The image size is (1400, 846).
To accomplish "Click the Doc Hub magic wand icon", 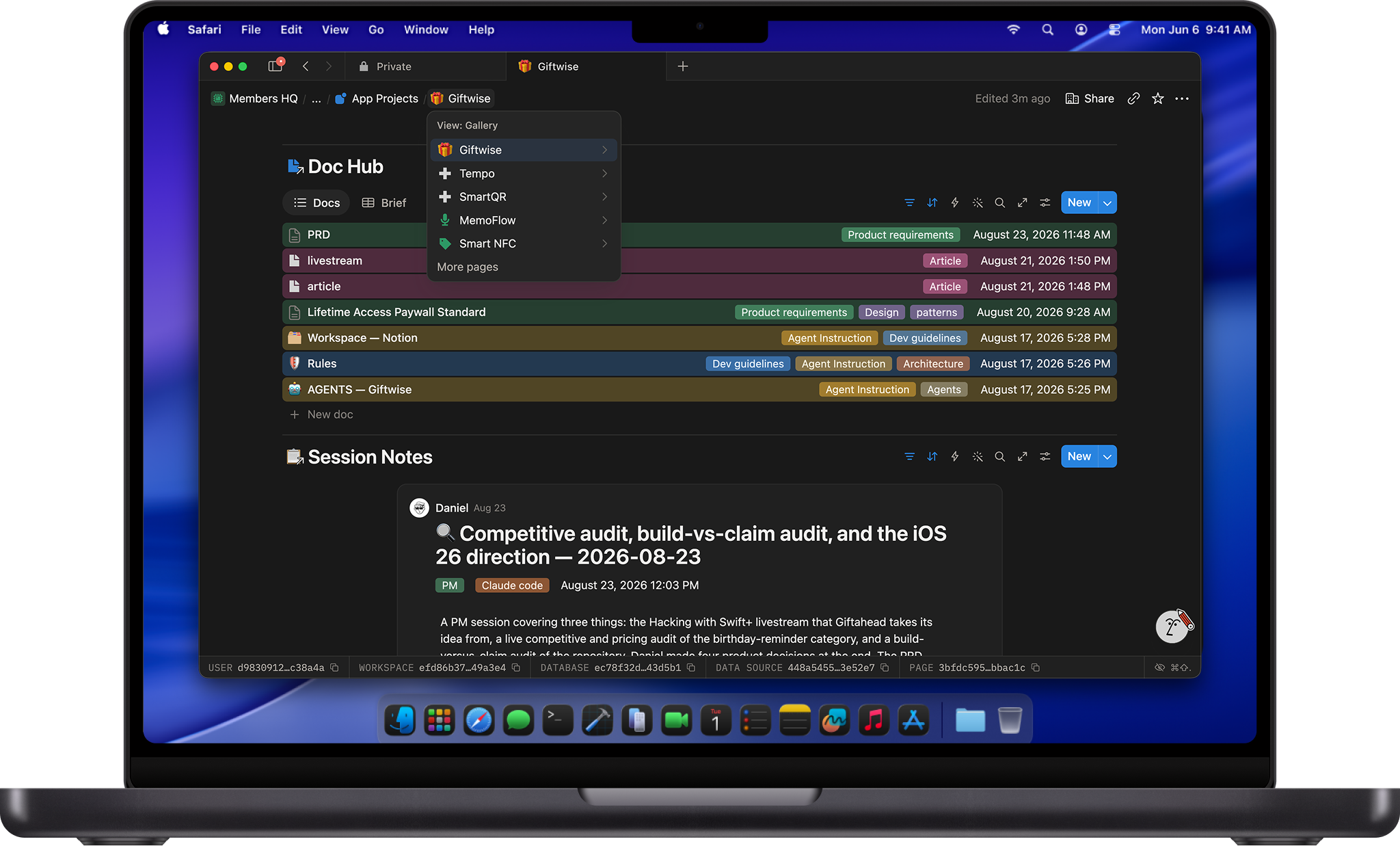I will click(x=978, y=202).
